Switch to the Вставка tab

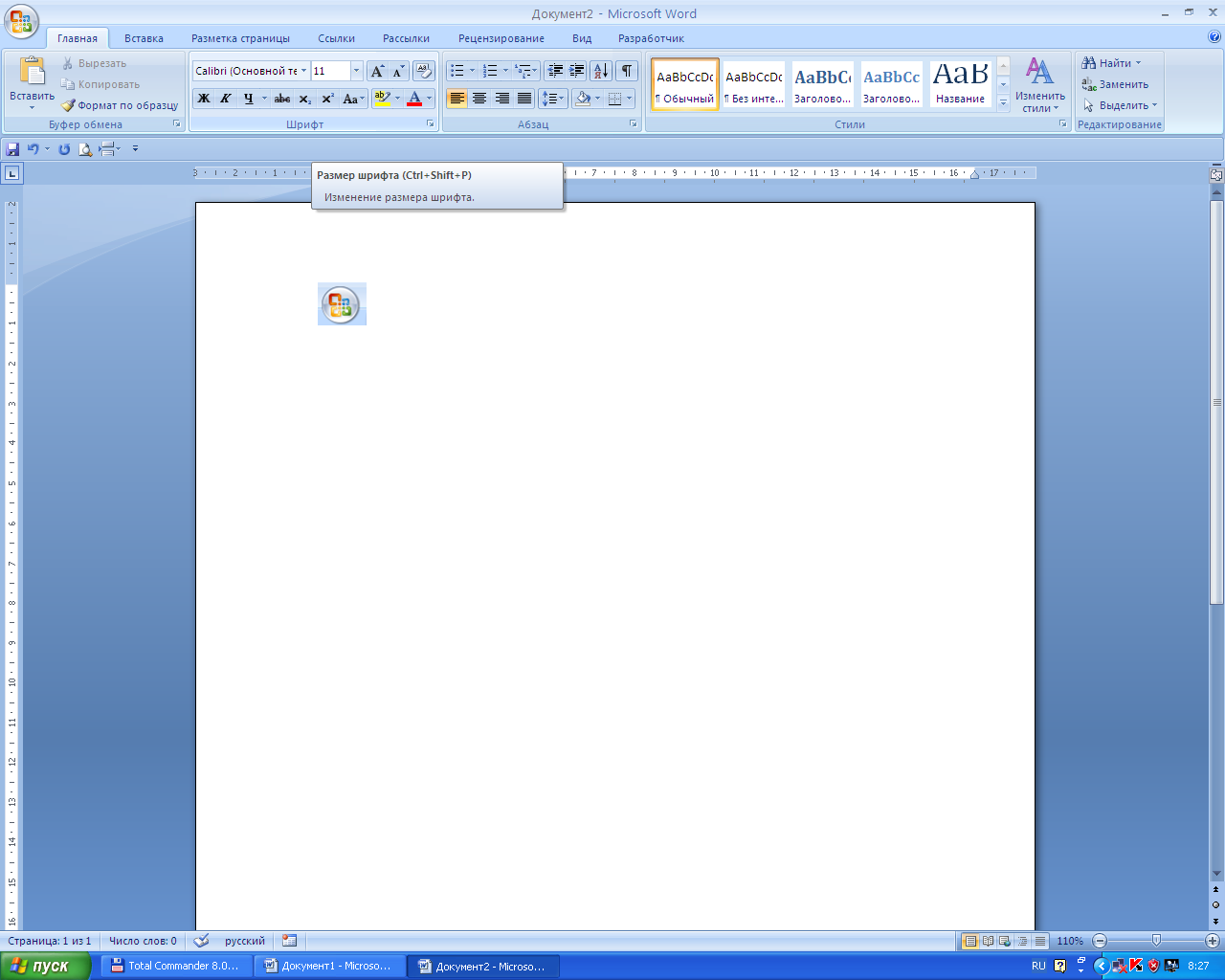click(x=144, y=38)
